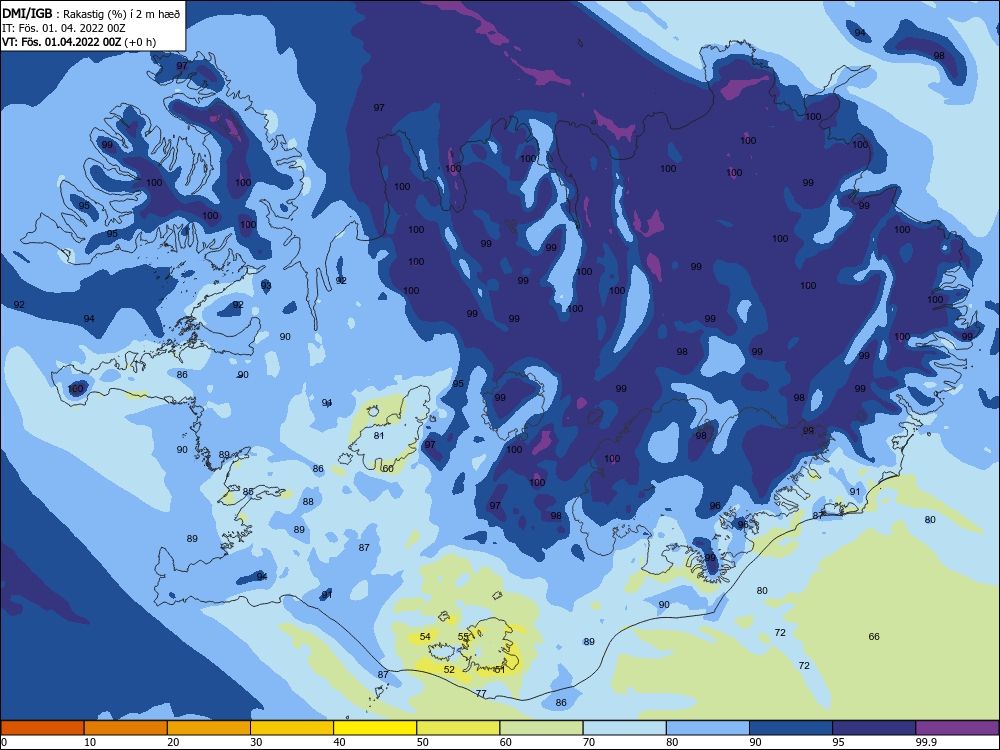Click the legend scale label '20'
This screenshot has height=750, width=1000.
pos(173,742)
